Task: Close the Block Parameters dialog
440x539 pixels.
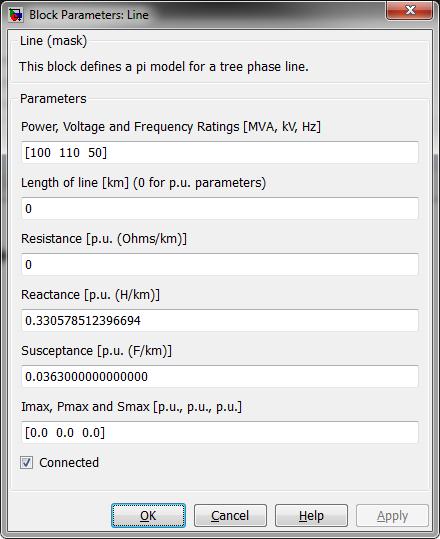Action: (409, 10)
